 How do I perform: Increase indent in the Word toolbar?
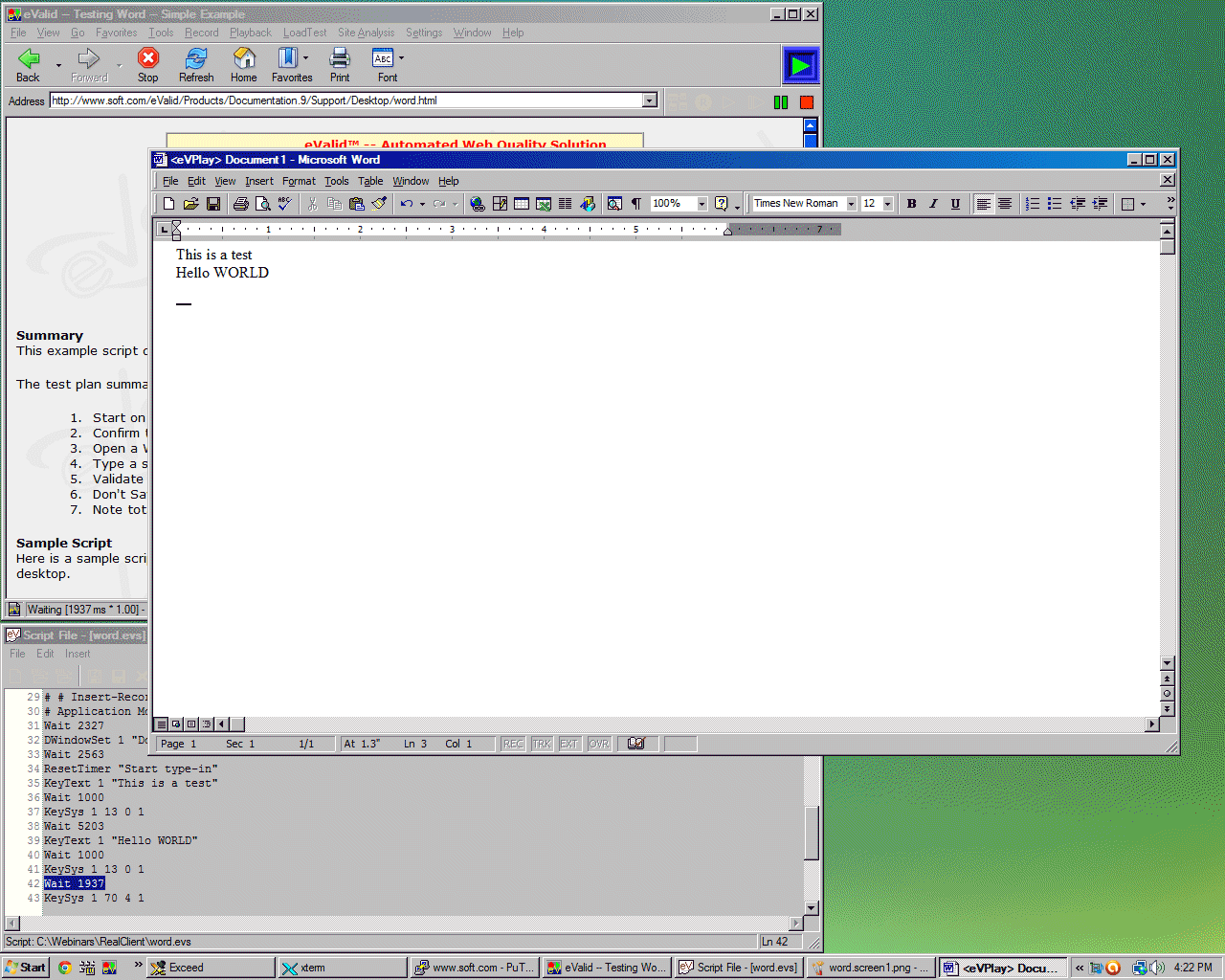tap(1101, 204)
